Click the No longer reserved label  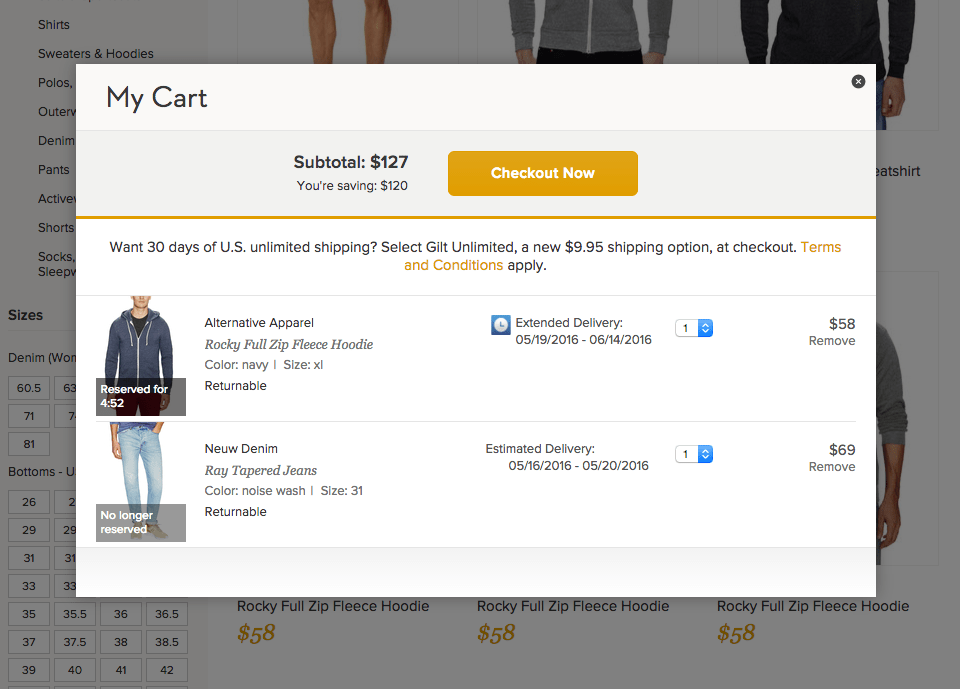(x=141, y=523)
